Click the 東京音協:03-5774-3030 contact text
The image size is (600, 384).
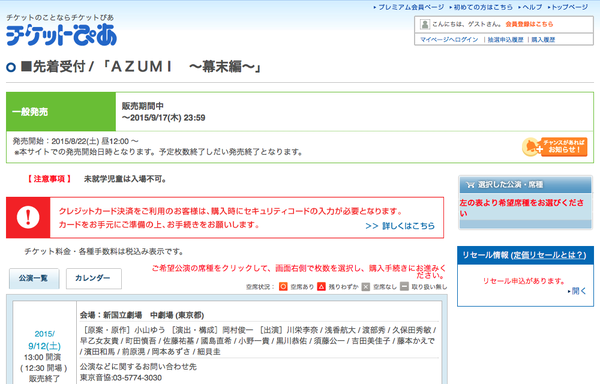coord(121,378)
